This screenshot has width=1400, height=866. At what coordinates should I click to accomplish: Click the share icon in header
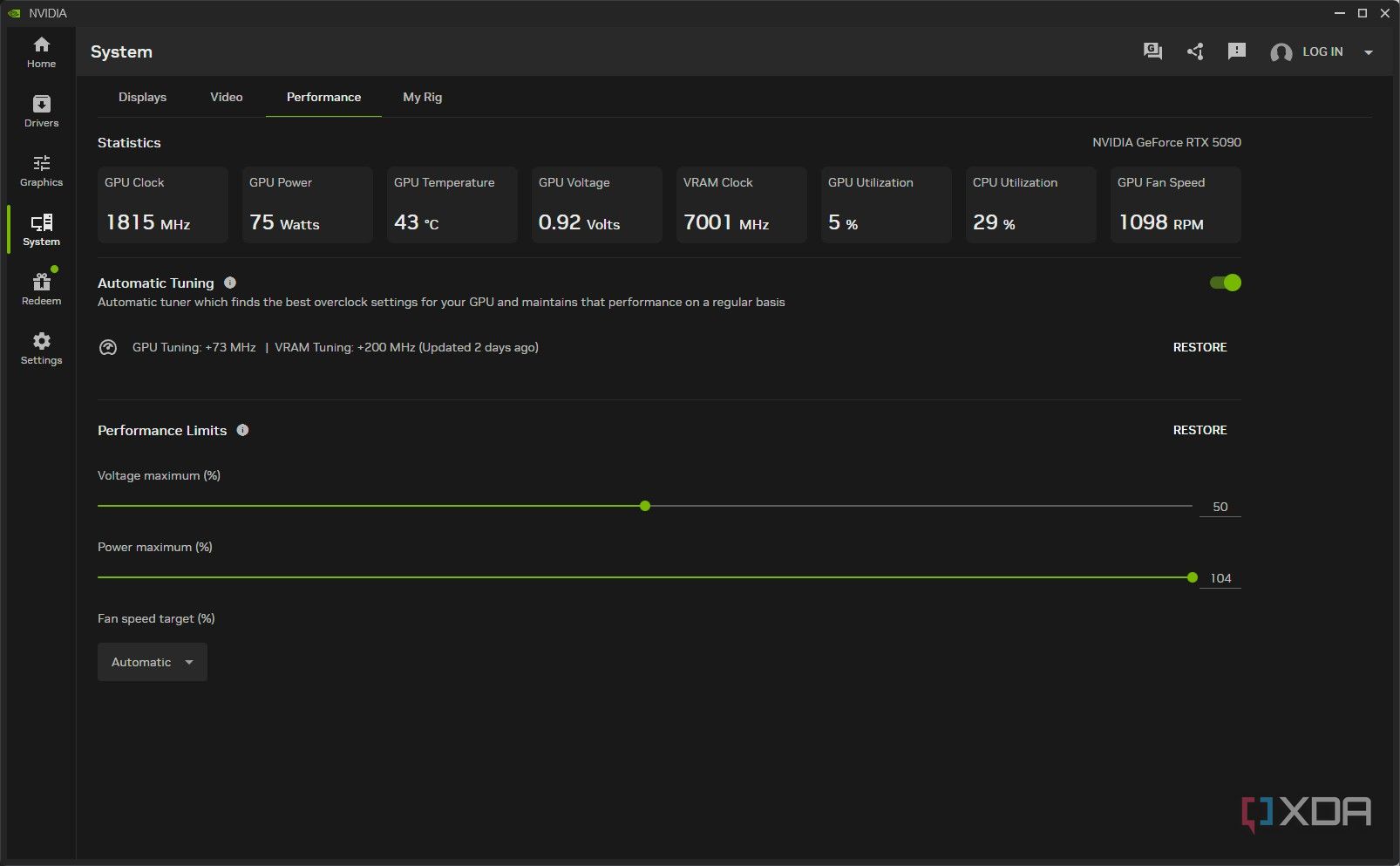coord(1195,51)
